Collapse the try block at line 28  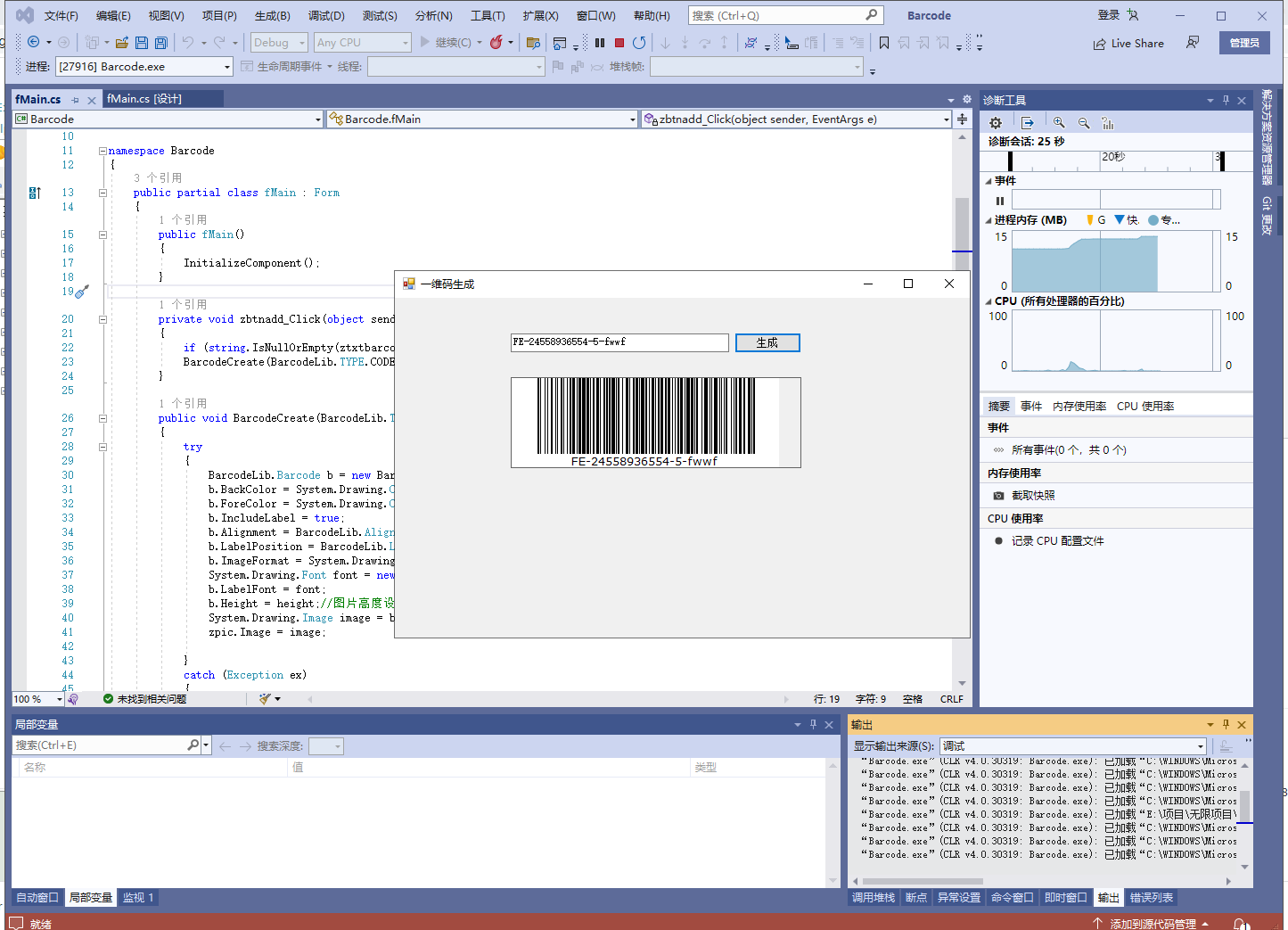pos(103,447)
